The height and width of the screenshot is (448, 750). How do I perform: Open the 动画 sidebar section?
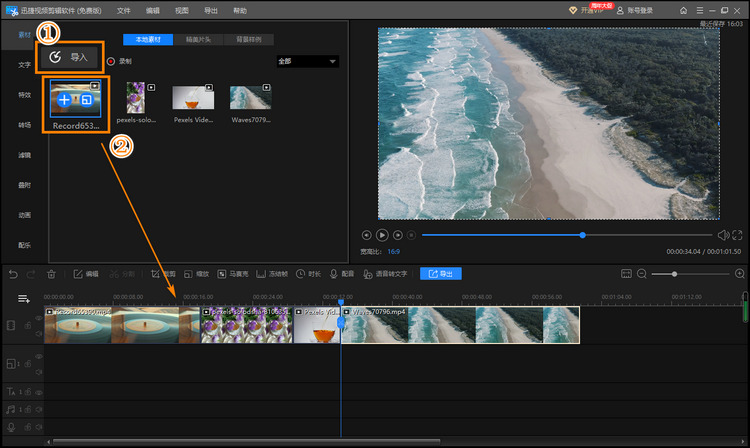24,215
